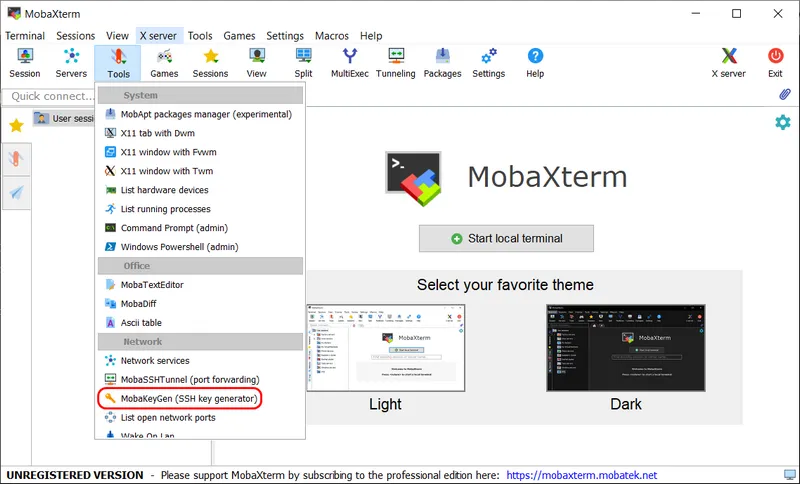Open the Tools menu in menu bar
Image resolution: width=800 pixels, height=484 pixels.
pos(200,36)
